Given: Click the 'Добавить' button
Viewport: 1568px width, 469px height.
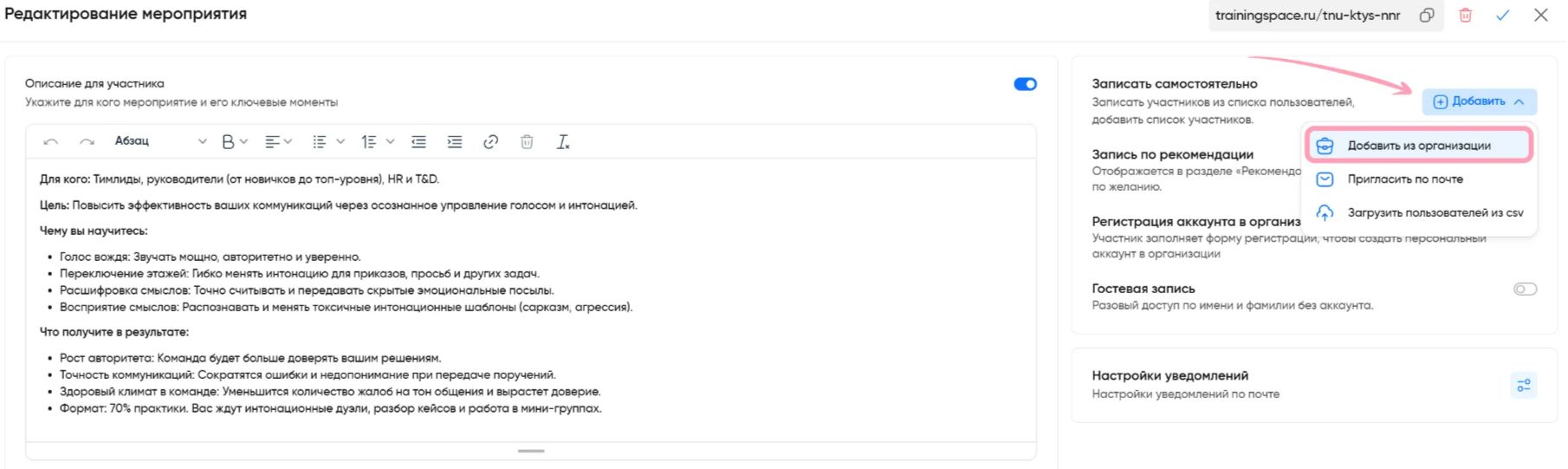Looking at the screenshot, I should point(1479,101).
